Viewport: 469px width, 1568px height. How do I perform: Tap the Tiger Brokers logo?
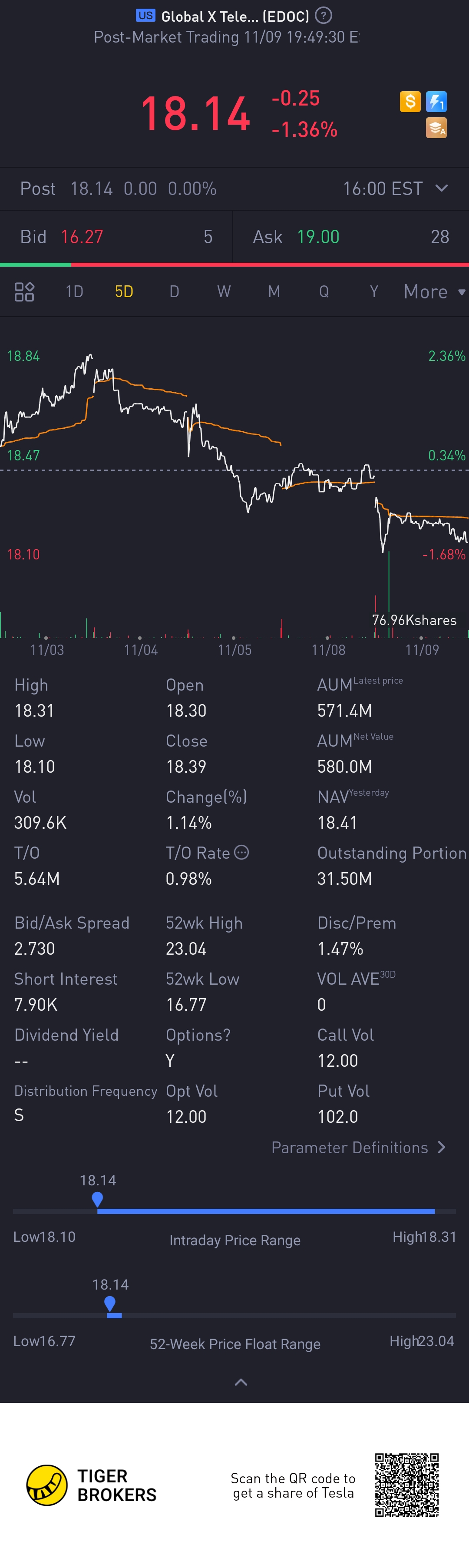47,1485
